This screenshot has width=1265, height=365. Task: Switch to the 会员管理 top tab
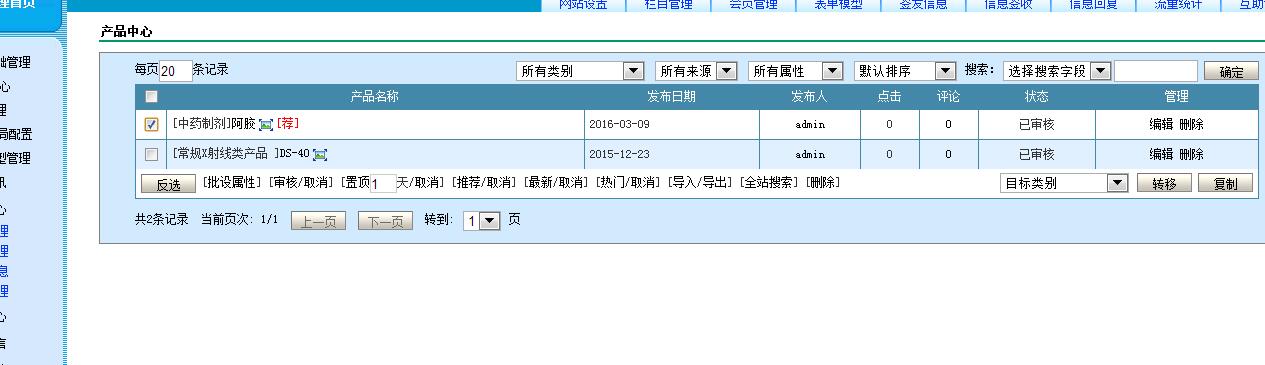tap(753, 4)
